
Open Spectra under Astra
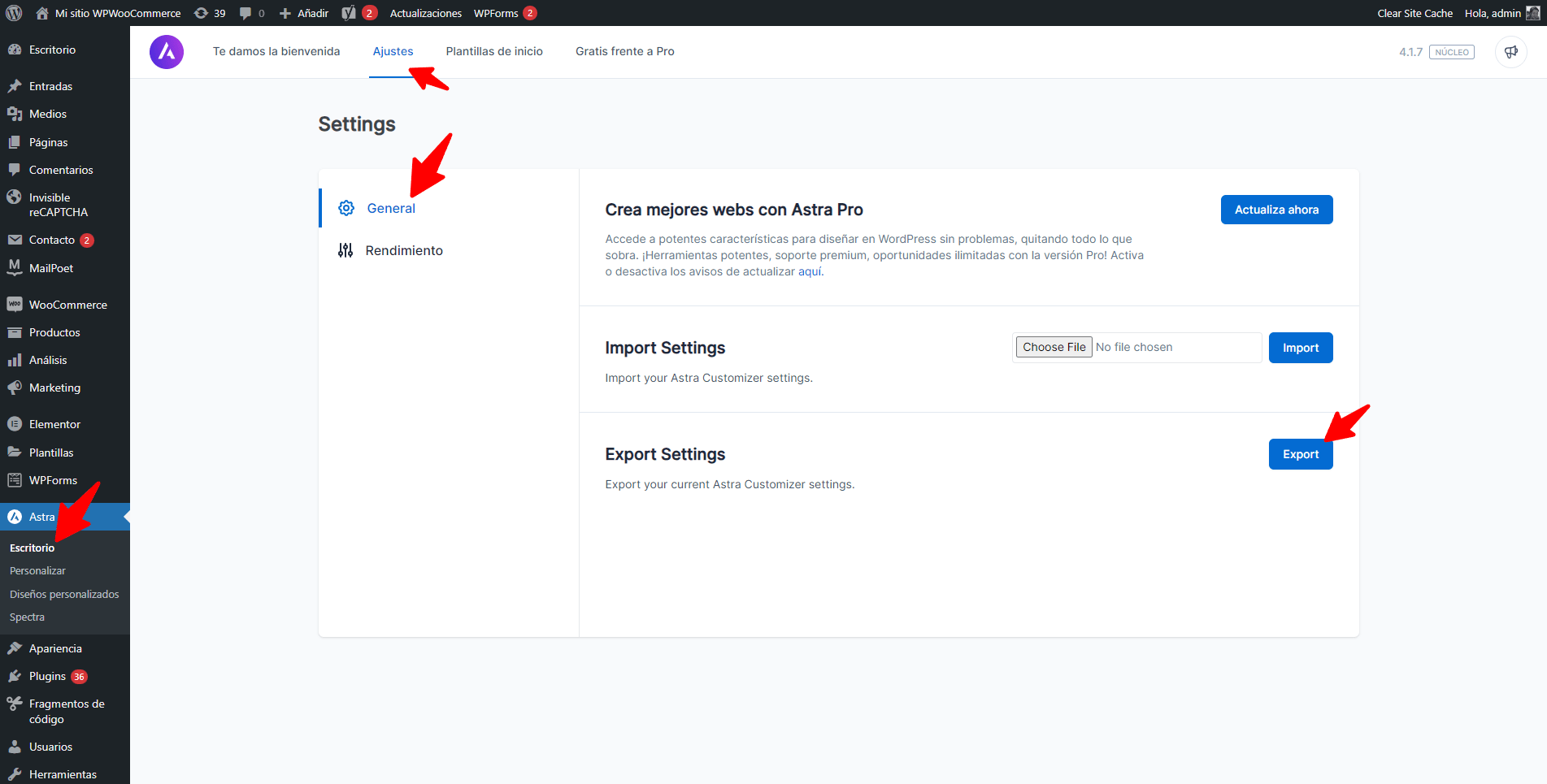click(x=28, y=617)
